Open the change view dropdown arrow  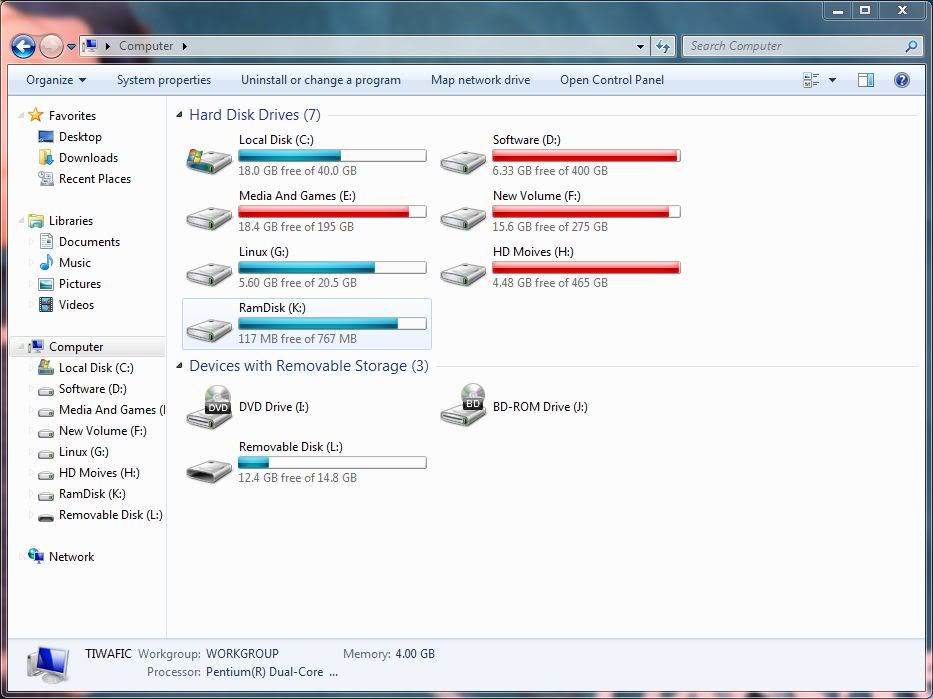pyautogui.click(x=832, y=80)
